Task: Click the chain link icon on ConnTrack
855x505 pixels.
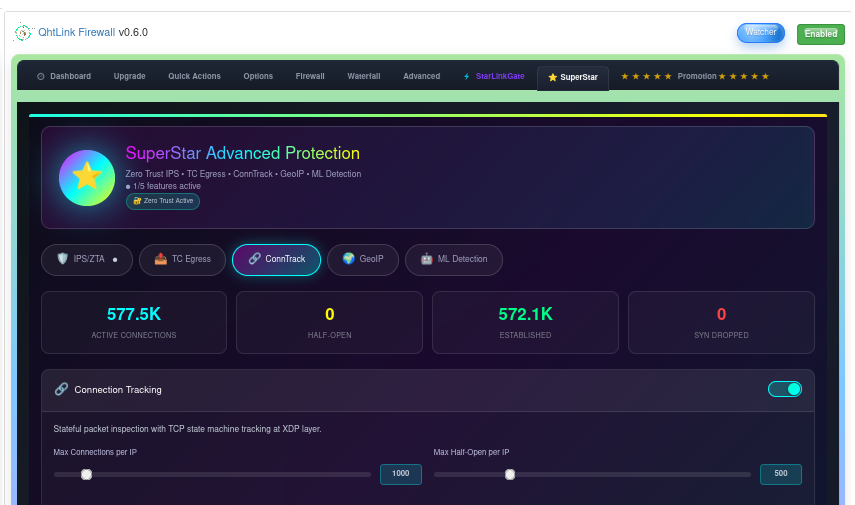Action: (x=255, y=259)
